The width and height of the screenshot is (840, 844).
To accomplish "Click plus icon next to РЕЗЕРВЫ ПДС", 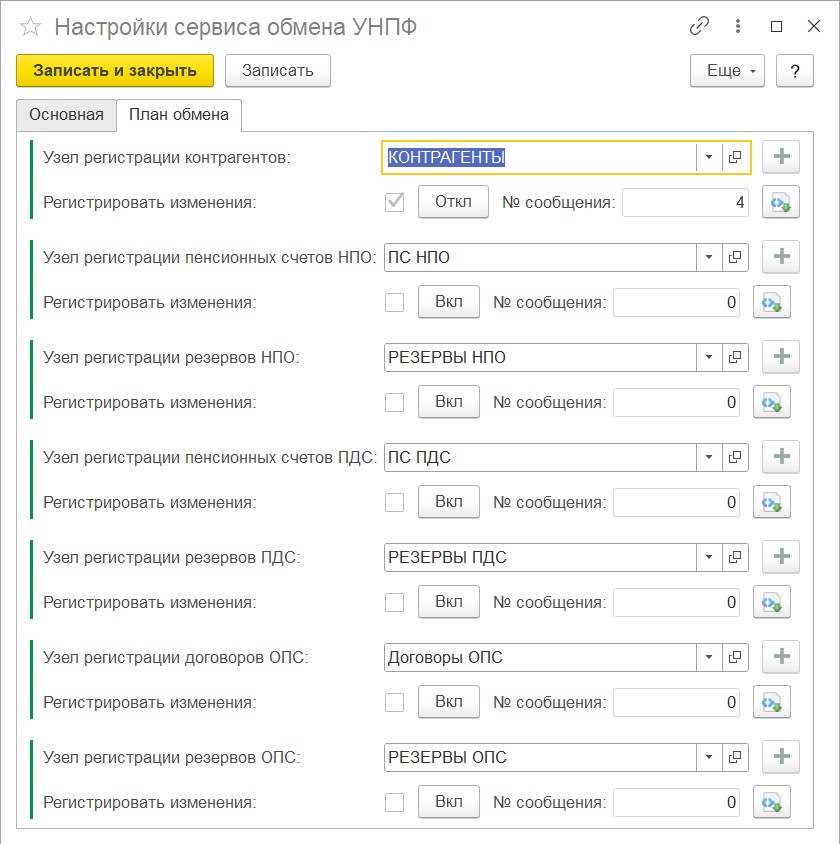I will (781, 557).
